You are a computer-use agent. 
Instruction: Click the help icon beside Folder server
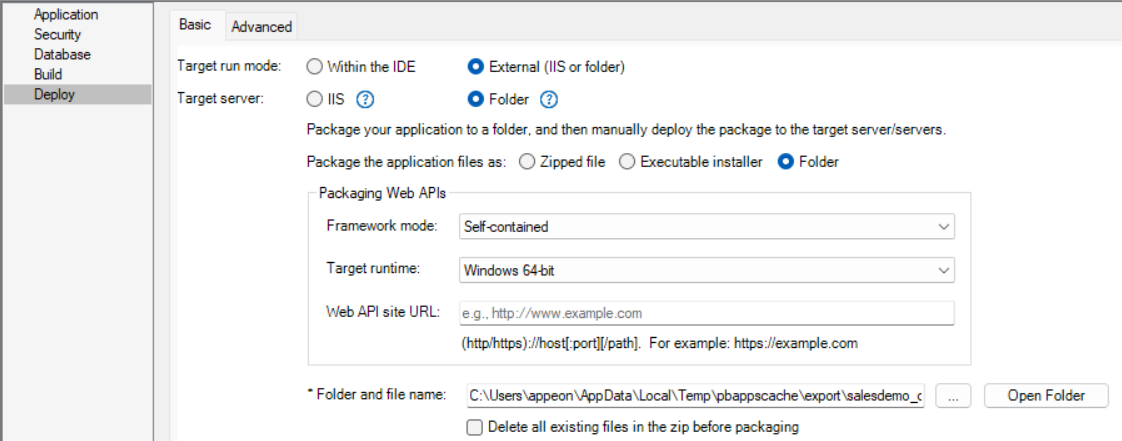click(x=549, y=99)
